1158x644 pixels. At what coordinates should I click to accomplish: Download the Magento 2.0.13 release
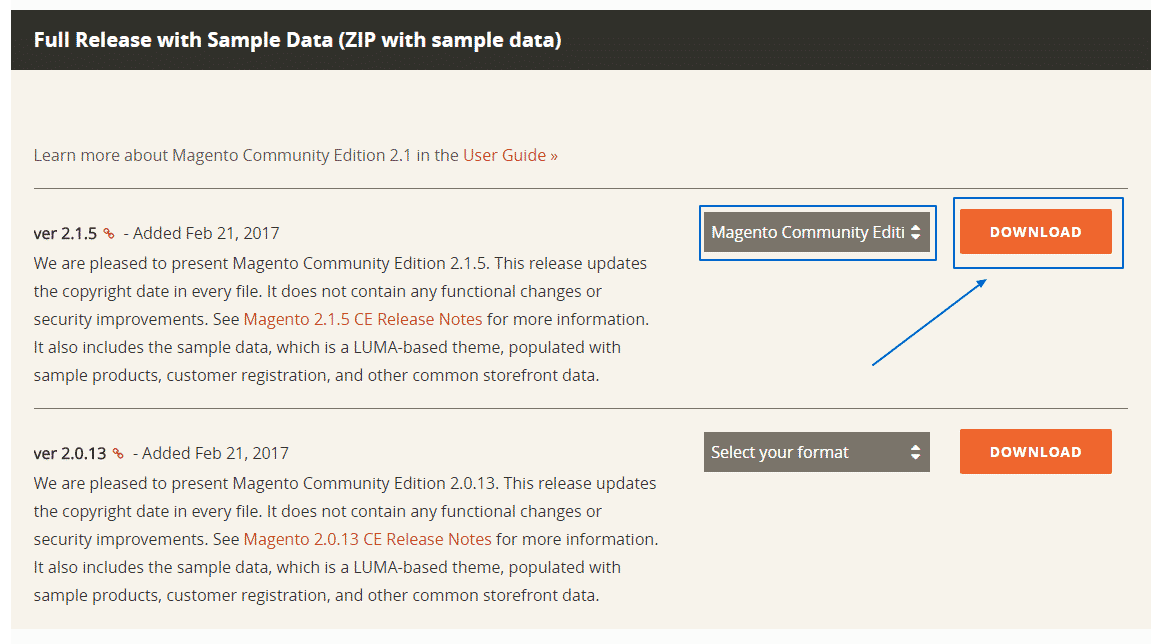point(1035,451)
